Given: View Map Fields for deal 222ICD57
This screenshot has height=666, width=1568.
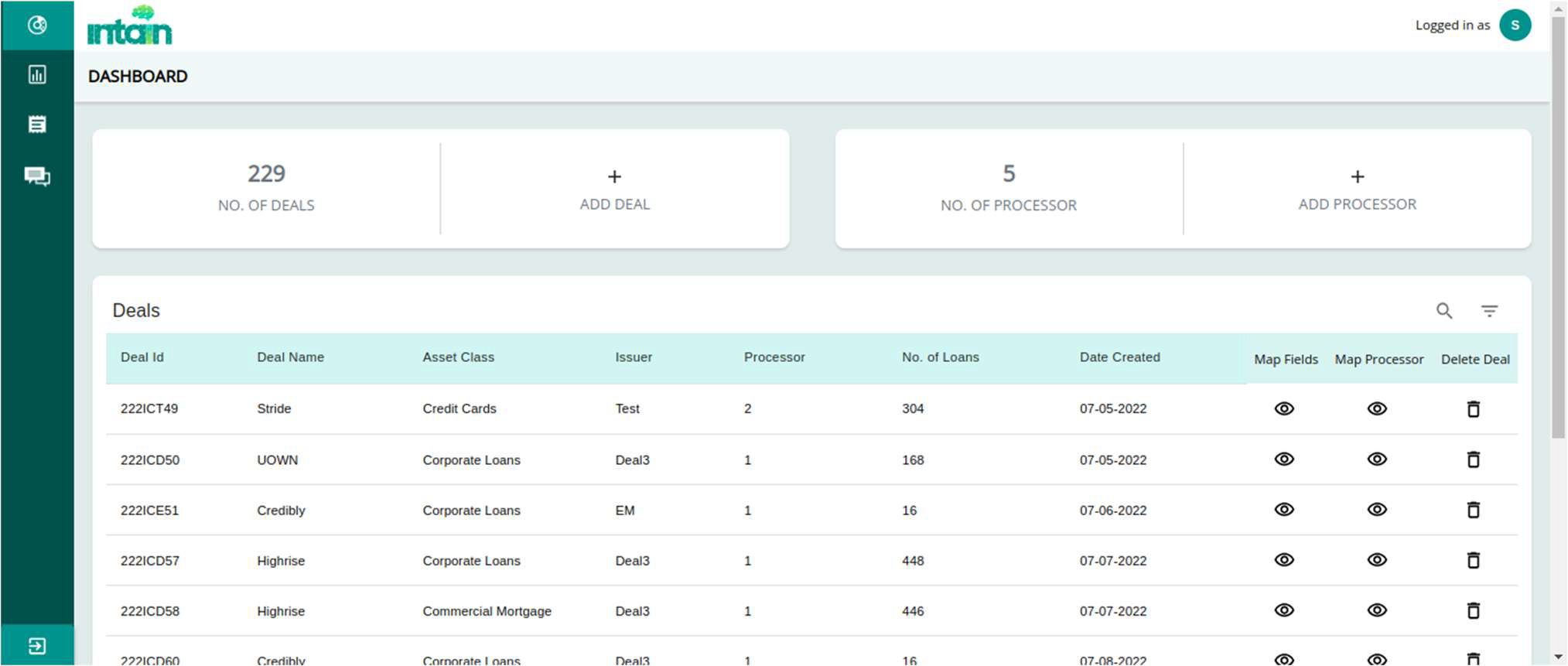Looking at the screenshot, I should (1284, 561).
